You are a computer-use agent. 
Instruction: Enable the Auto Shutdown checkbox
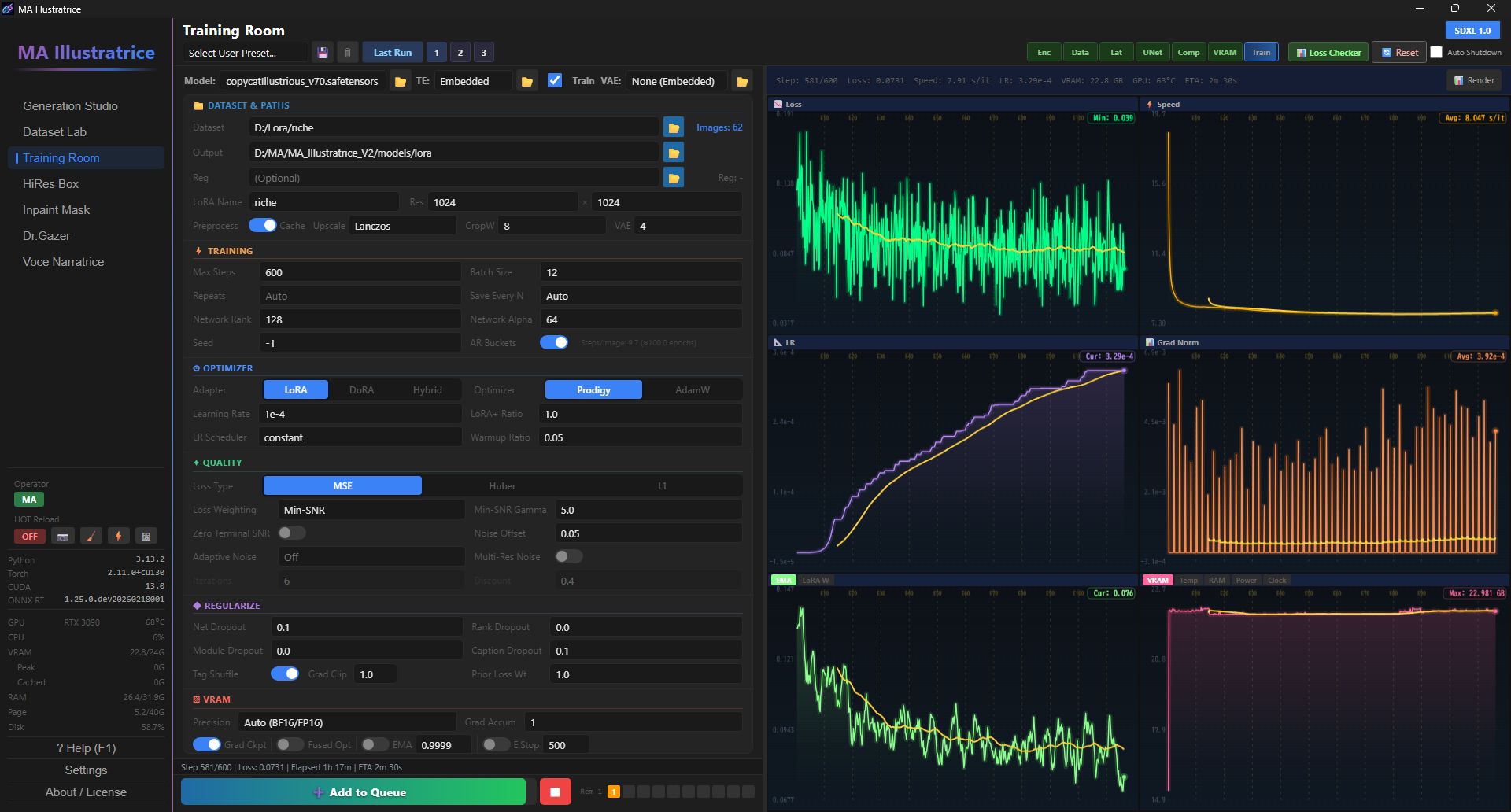click(x=1436, y=53)
